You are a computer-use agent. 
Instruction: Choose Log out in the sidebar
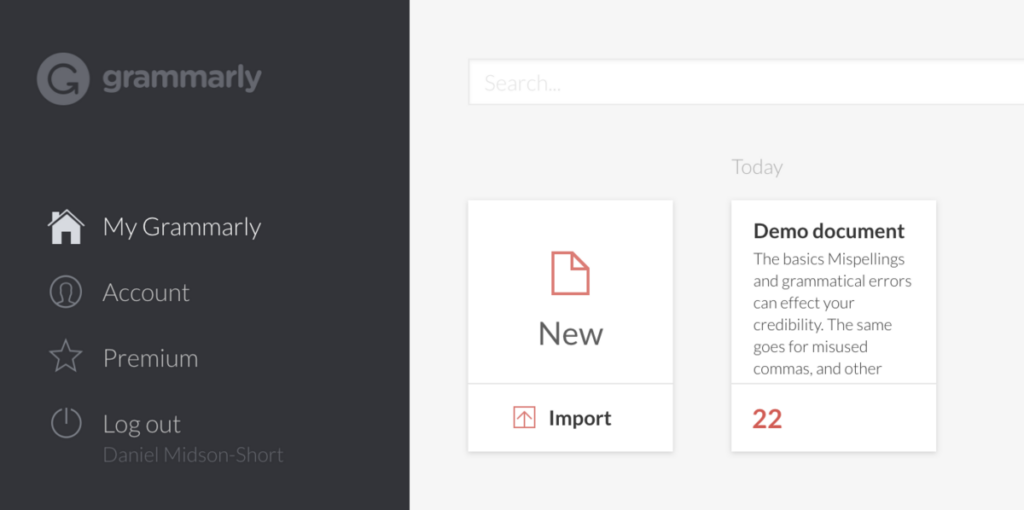tap(142, 424)
